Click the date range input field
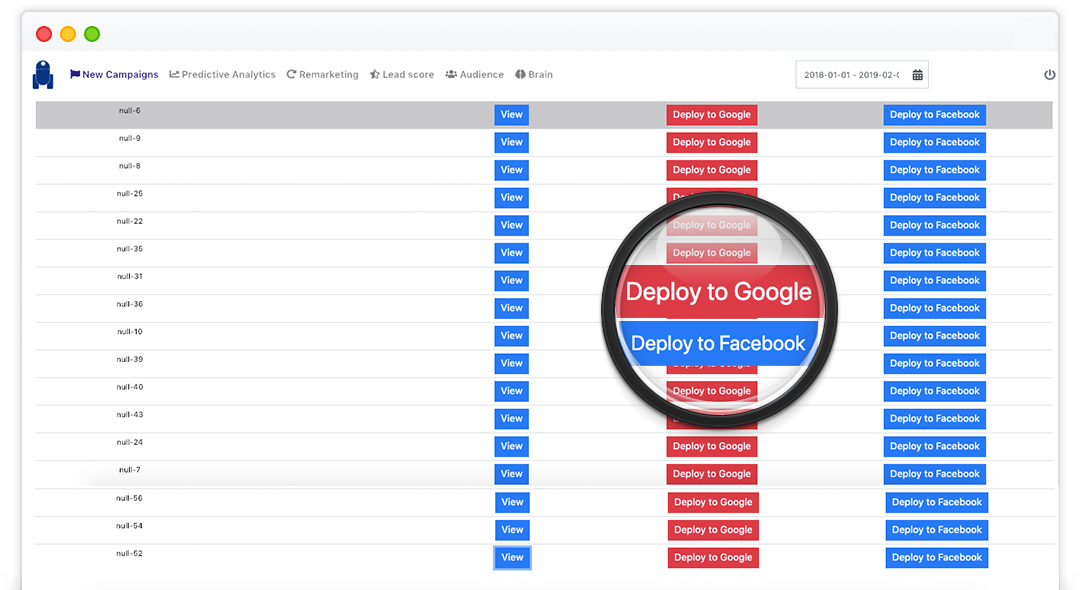Image resolution: width=1080 pixels, height=590 pixels. pos(862,75)
